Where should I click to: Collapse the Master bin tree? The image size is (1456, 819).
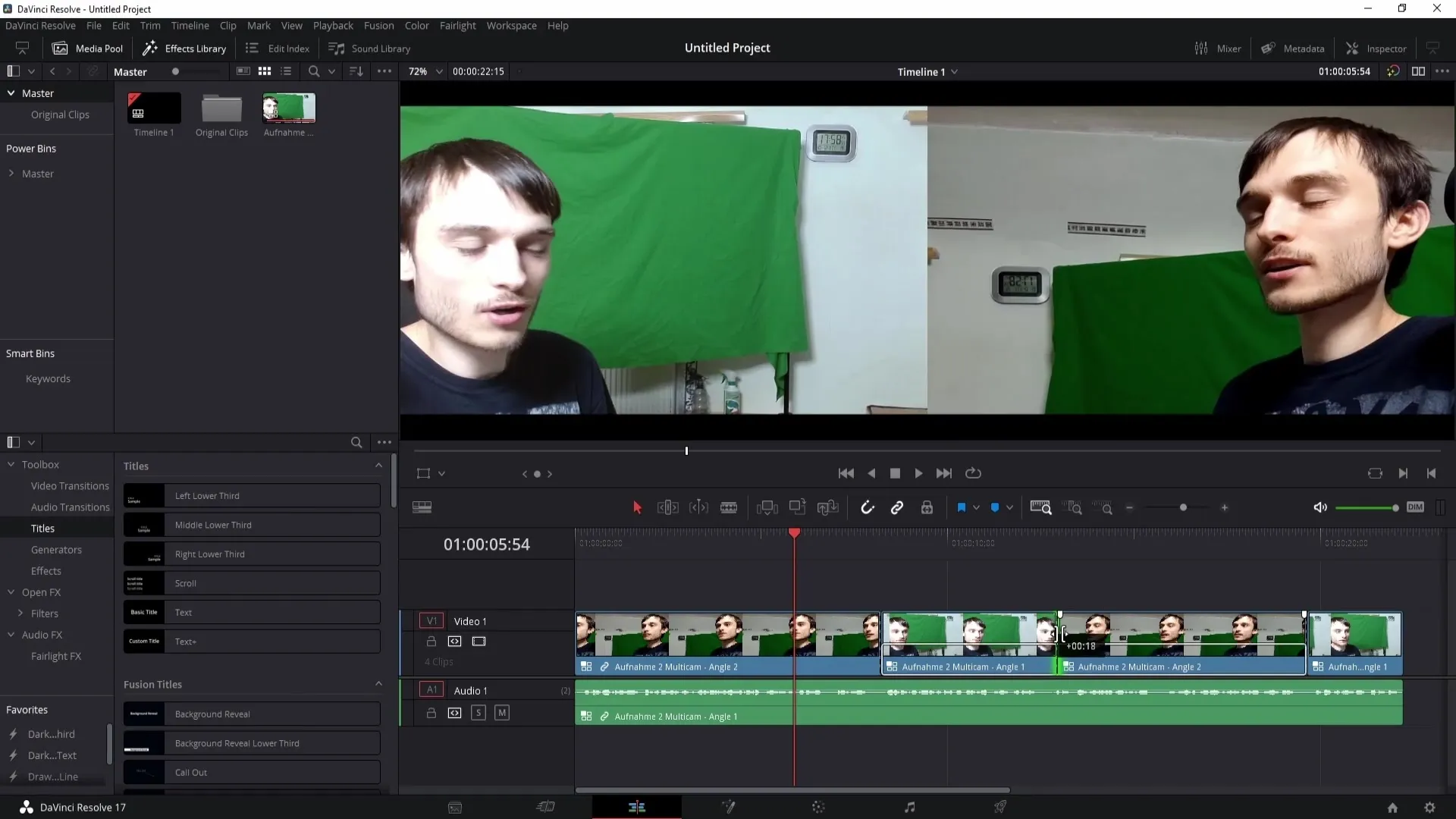(11, 93)
